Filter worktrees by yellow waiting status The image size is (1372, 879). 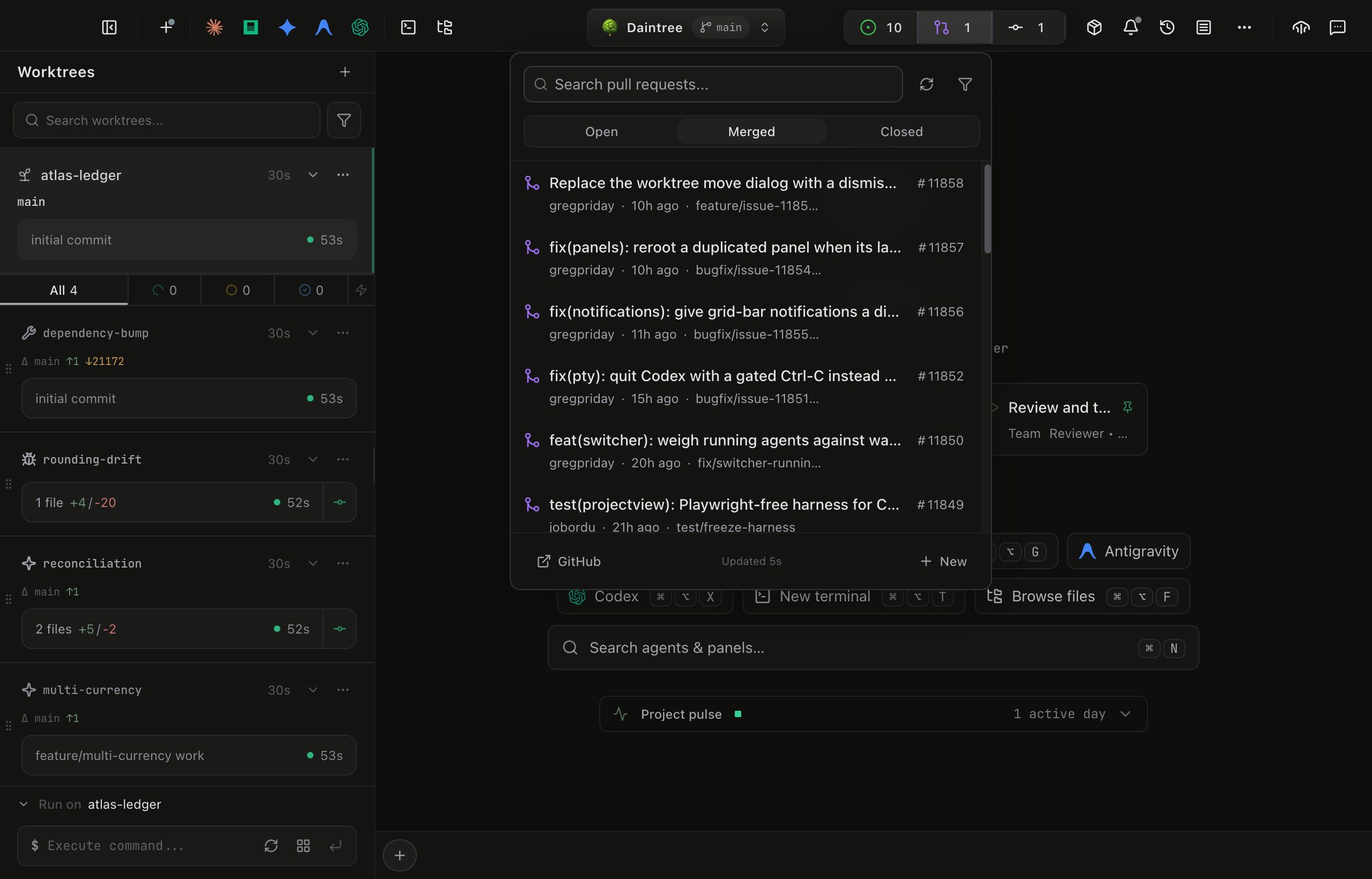coord(238,290)
